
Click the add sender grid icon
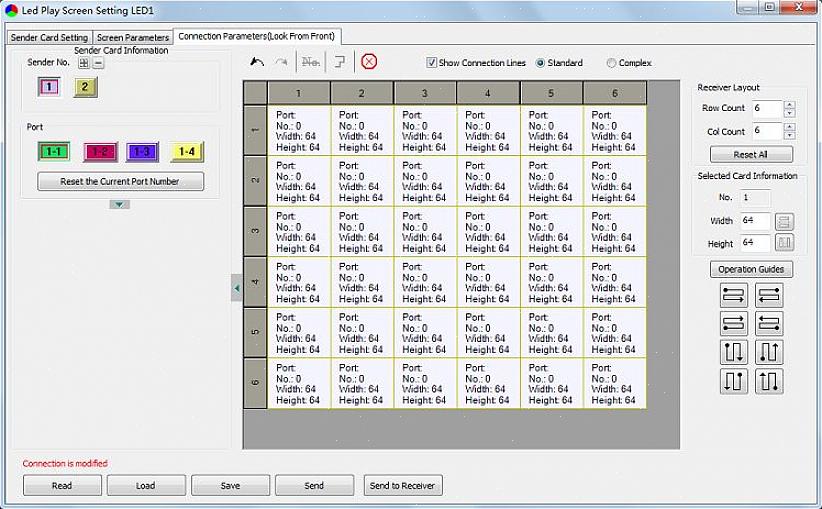tap(83, 63)
